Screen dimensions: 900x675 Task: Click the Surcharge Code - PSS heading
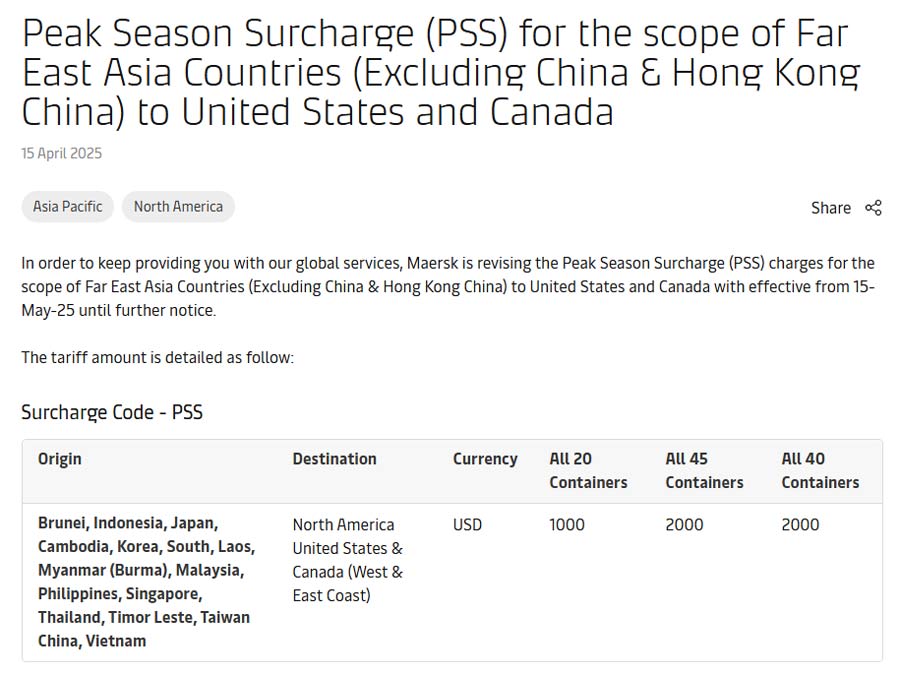[112, 412]
